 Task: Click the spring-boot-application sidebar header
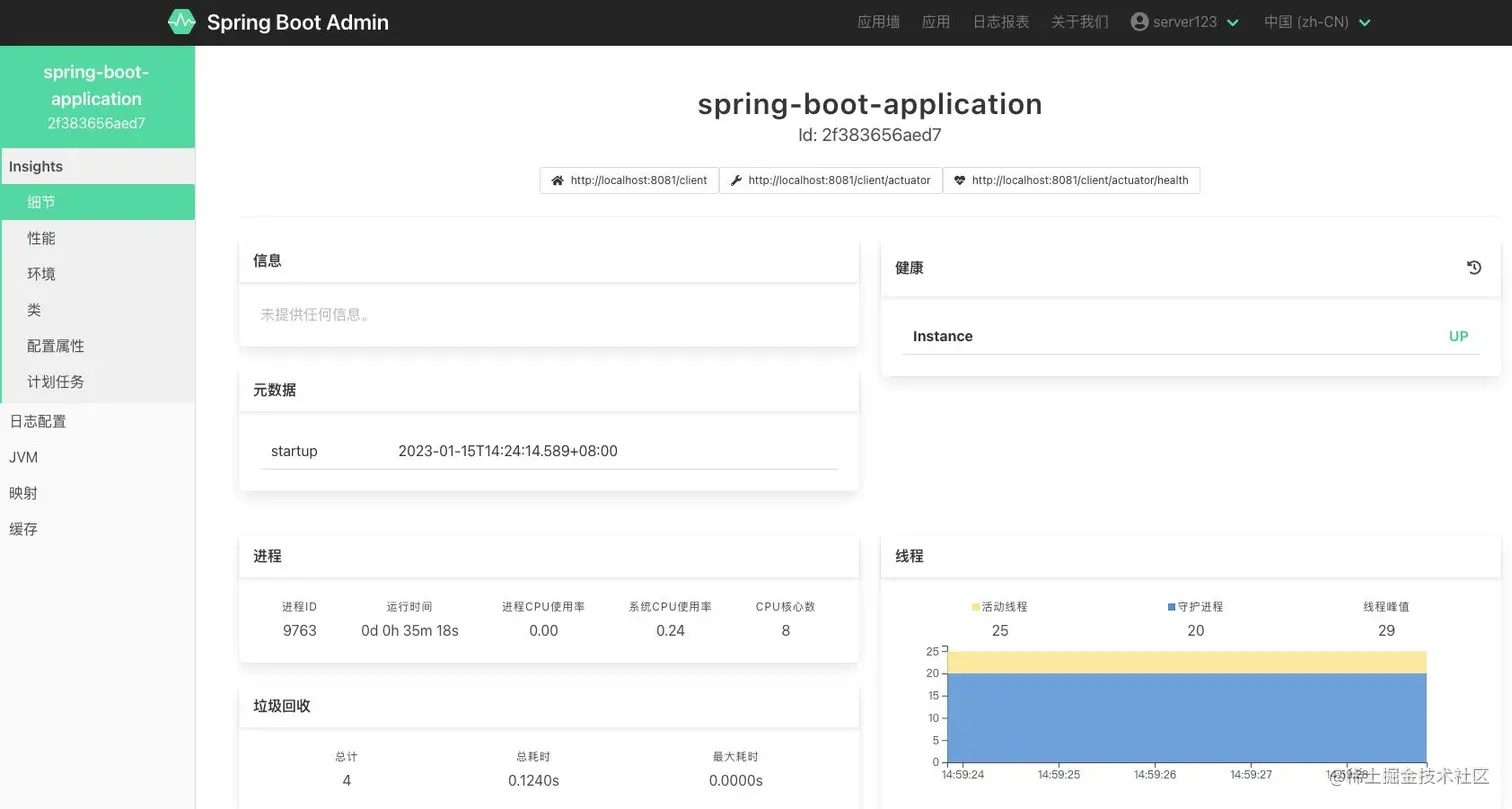97,97
